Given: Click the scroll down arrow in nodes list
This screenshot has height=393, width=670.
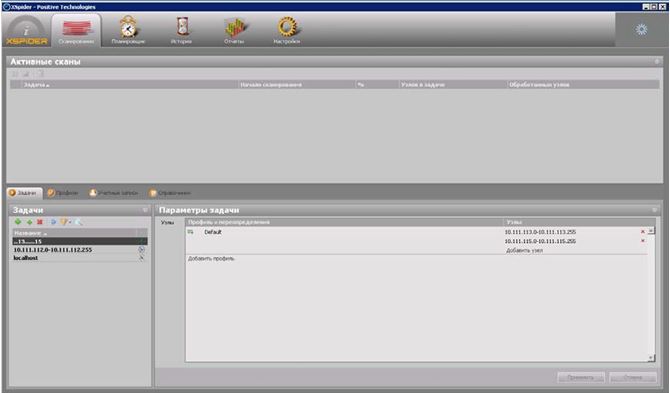Looking at the screenshot, I should tap(651, 358).
